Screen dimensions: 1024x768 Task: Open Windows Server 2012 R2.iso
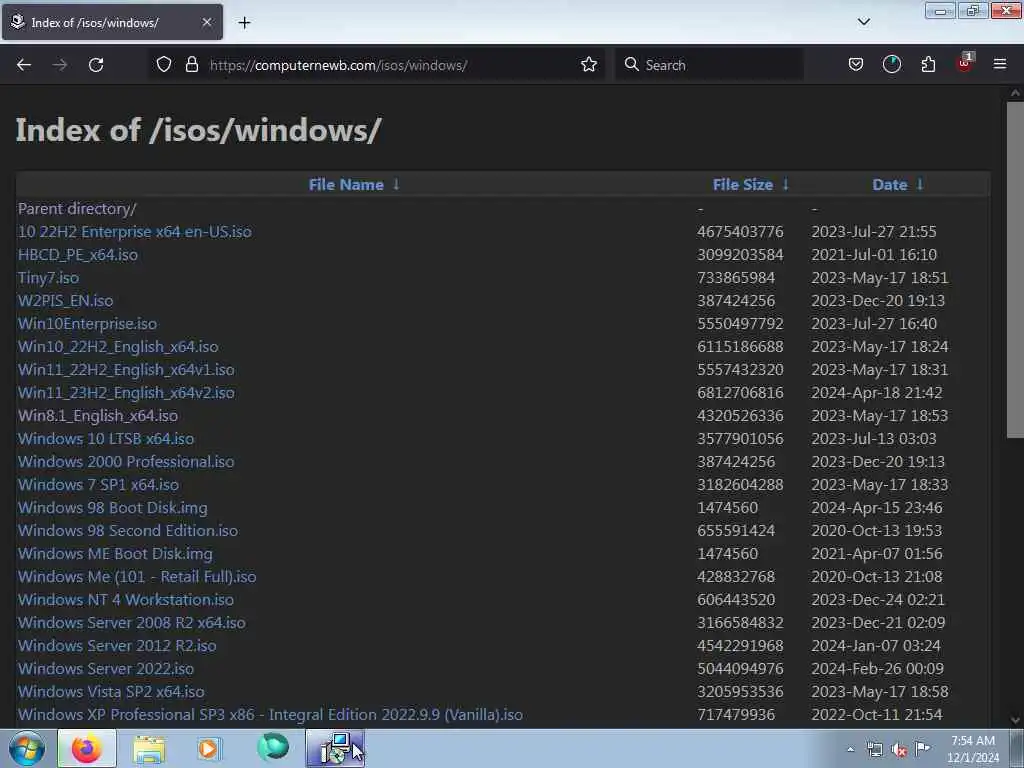point(117,645)
